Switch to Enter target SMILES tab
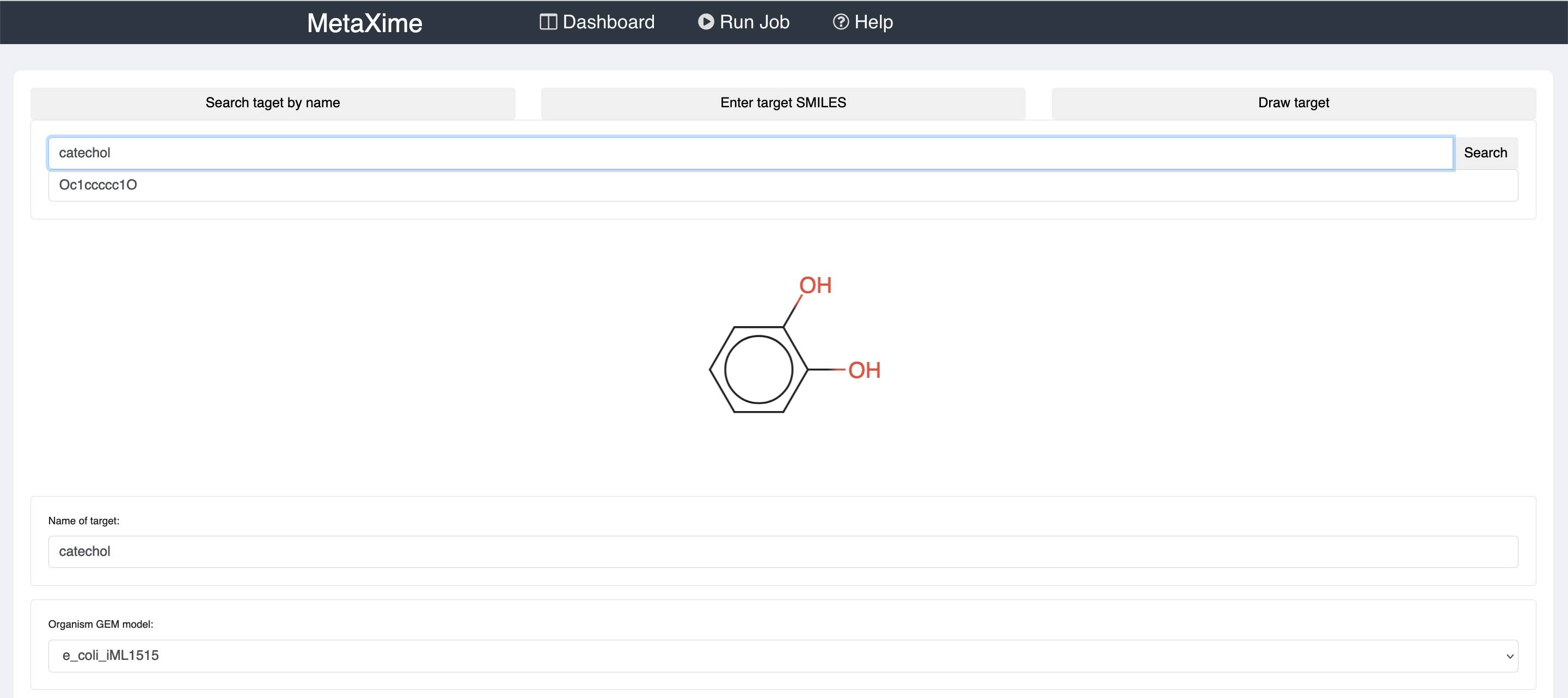1568x698 pixels. pyautogui.click(x=783, y=103)
